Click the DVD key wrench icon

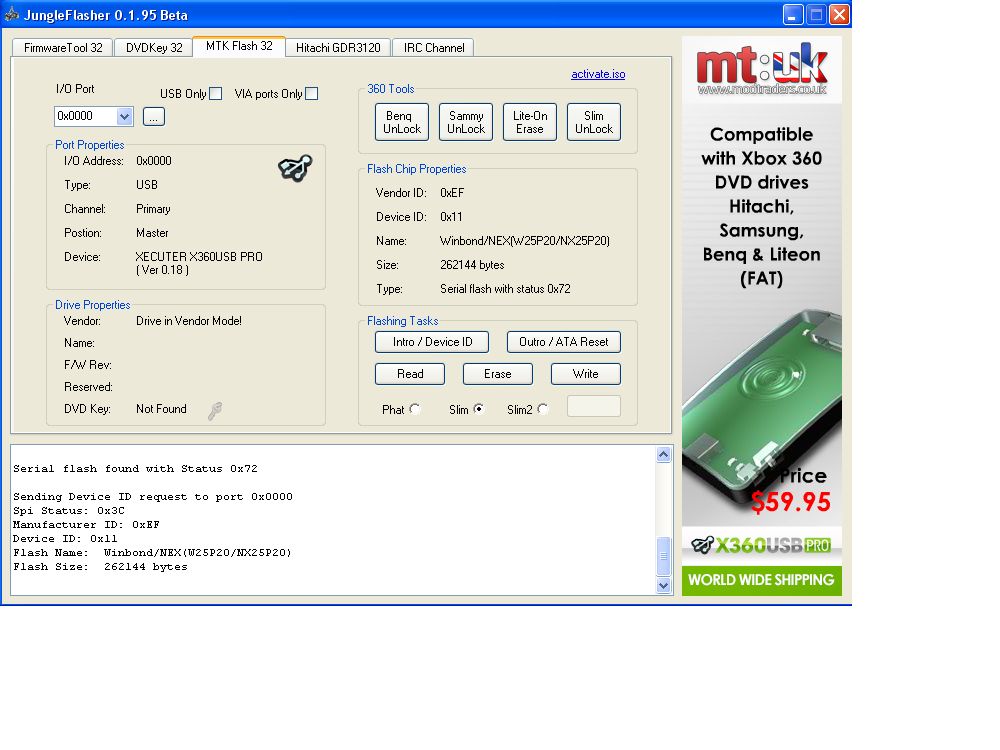click(x=215, y=411)
